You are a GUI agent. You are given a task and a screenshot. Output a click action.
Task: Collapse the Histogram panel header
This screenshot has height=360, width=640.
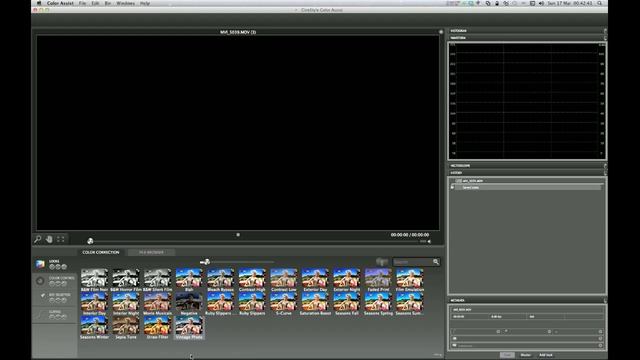(x=527, y=31)
